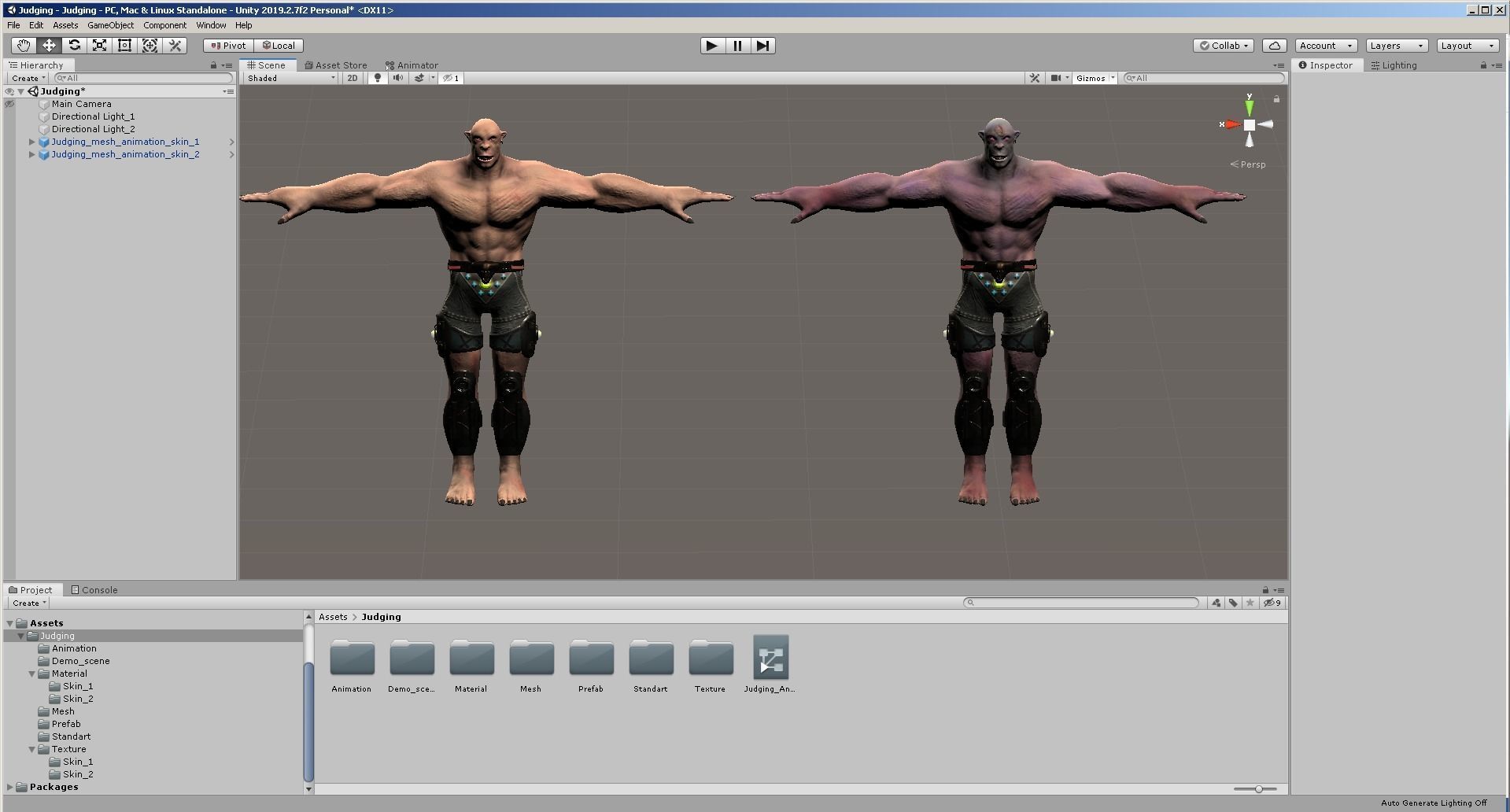Open the Account dropdown

(x=1326, y=46)
